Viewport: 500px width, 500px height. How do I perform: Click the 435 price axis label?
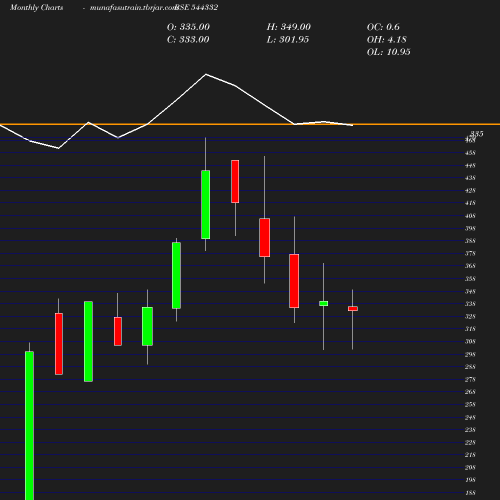coord(470,178)
